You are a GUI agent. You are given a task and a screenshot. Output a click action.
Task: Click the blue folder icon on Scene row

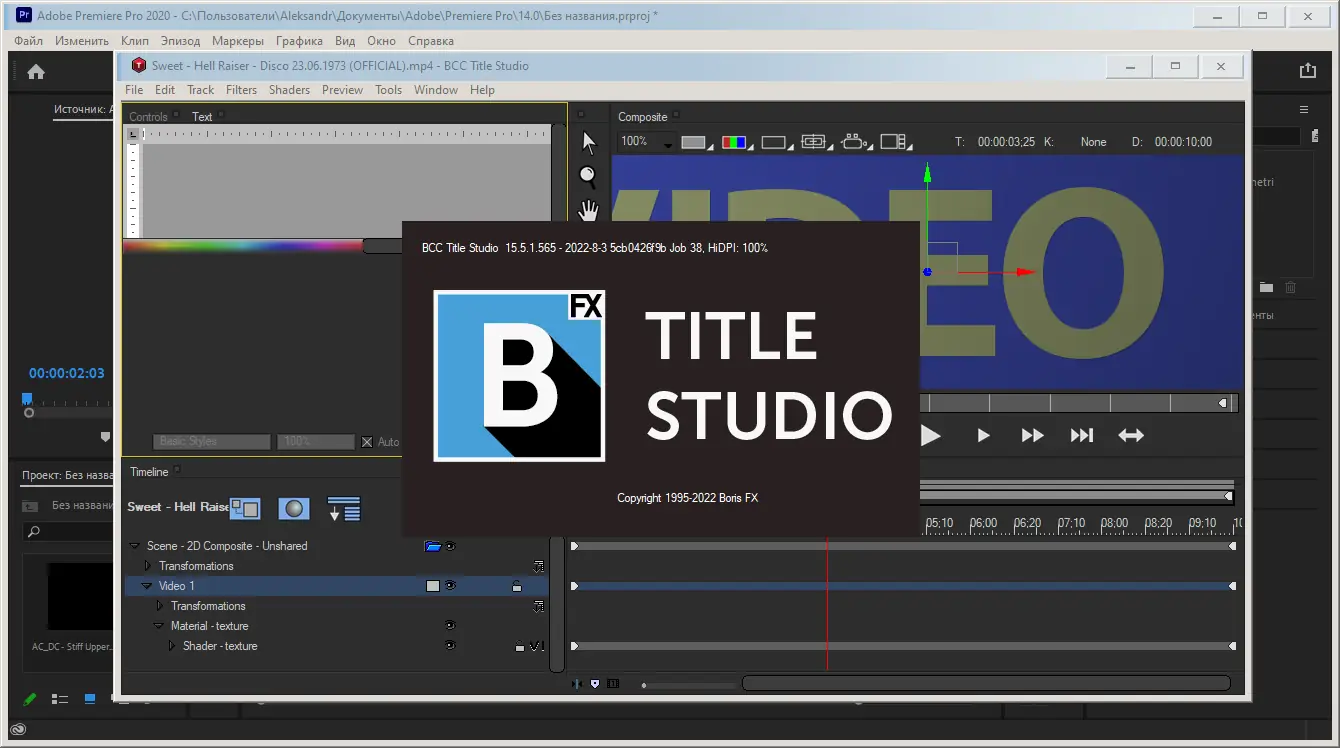coord(432,546)
